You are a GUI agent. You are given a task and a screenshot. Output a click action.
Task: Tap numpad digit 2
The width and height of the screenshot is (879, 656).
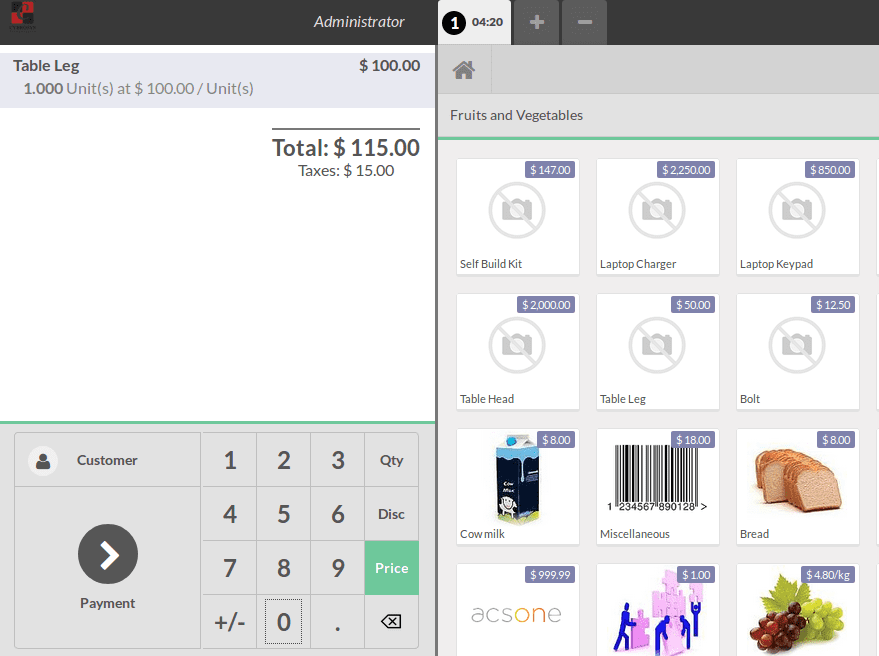(x=284, y=460)
